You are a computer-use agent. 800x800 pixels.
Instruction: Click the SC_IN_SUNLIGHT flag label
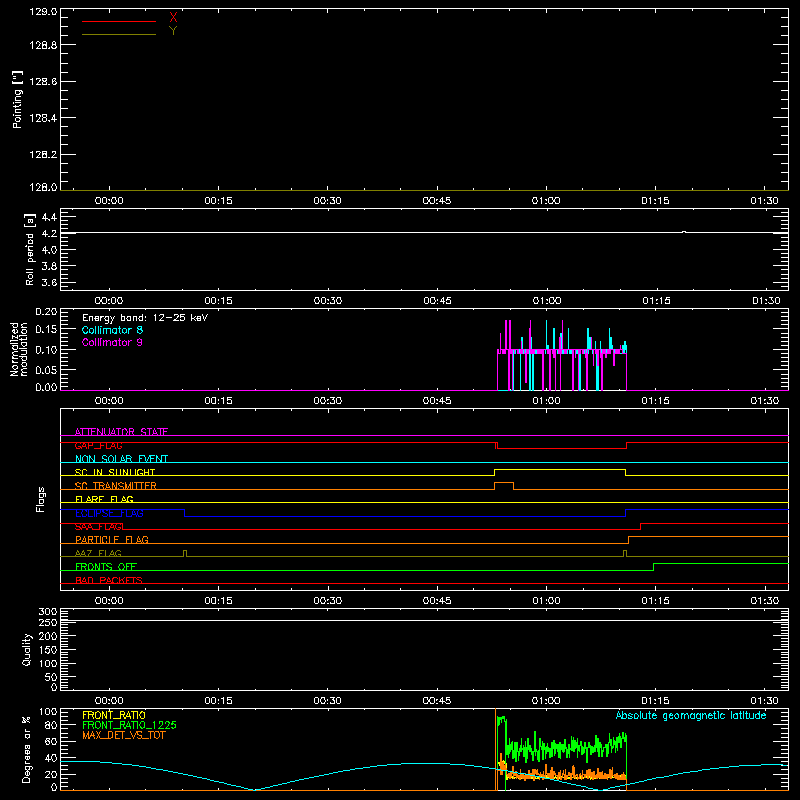click(x=115, y=472)
